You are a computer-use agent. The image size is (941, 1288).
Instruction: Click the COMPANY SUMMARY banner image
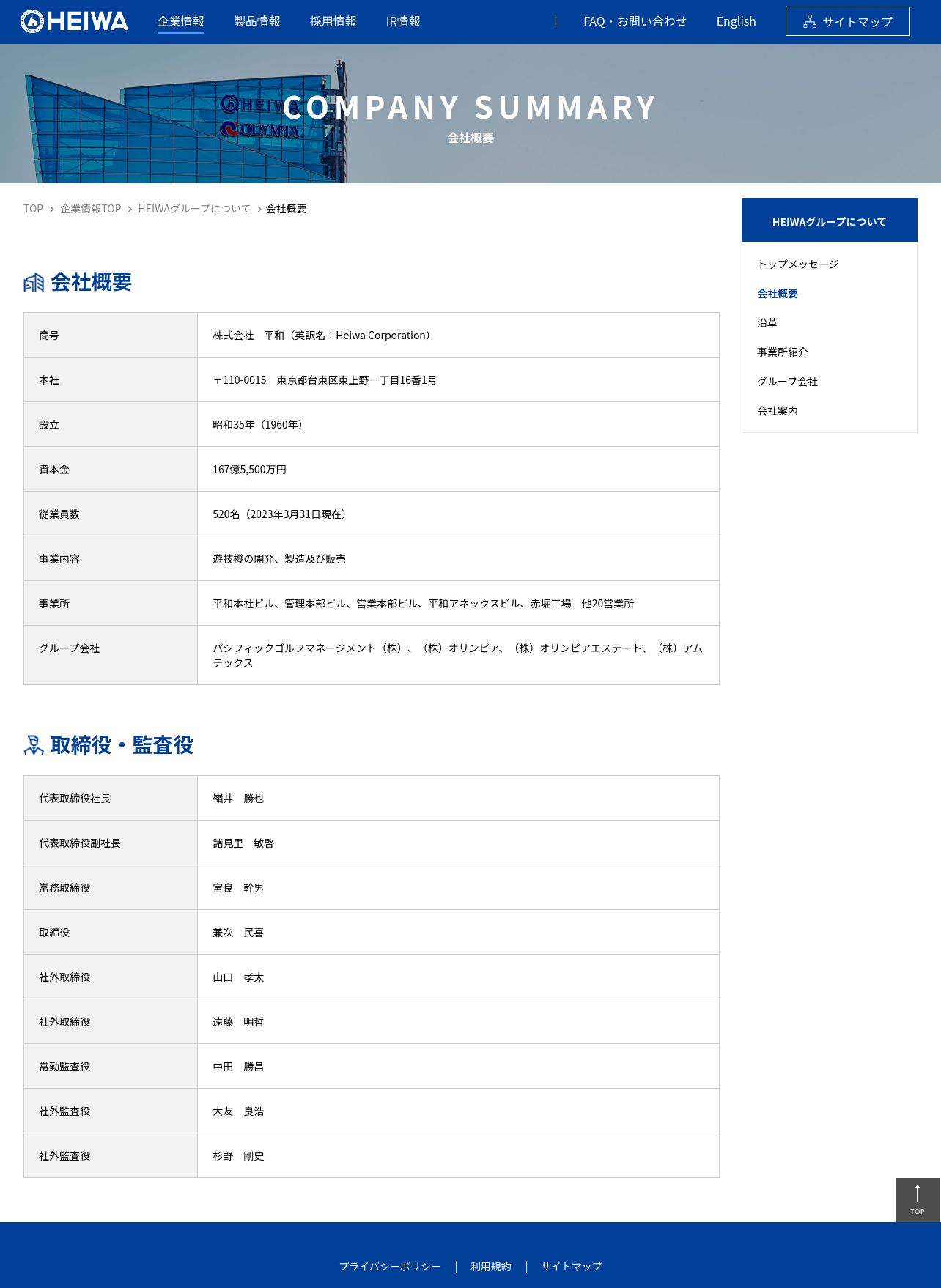point(471,114)
